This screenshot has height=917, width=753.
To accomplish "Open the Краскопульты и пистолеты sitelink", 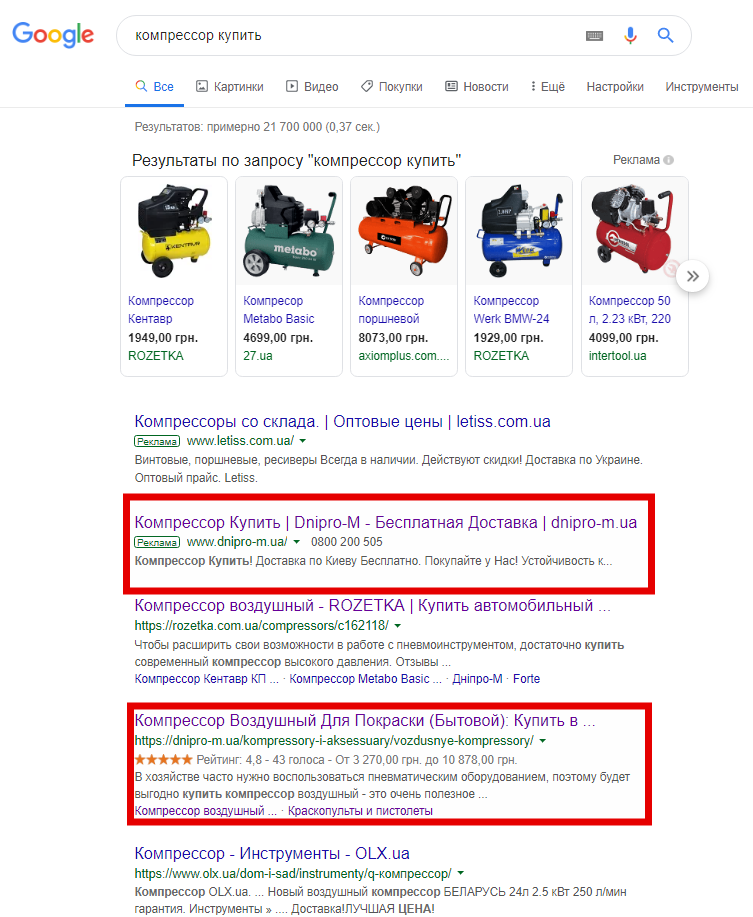I will (x=360, y=811).
